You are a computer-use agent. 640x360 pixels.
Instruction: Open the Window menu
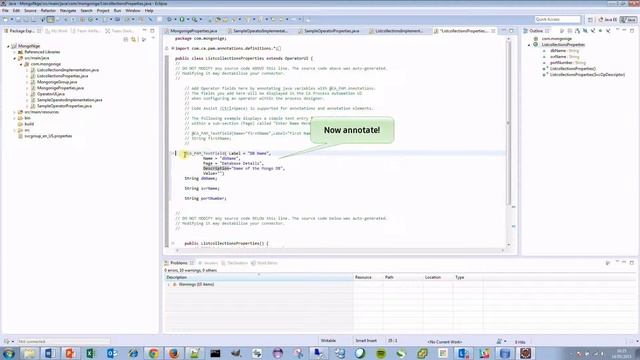pyautogui.click(x=133, y=11)
